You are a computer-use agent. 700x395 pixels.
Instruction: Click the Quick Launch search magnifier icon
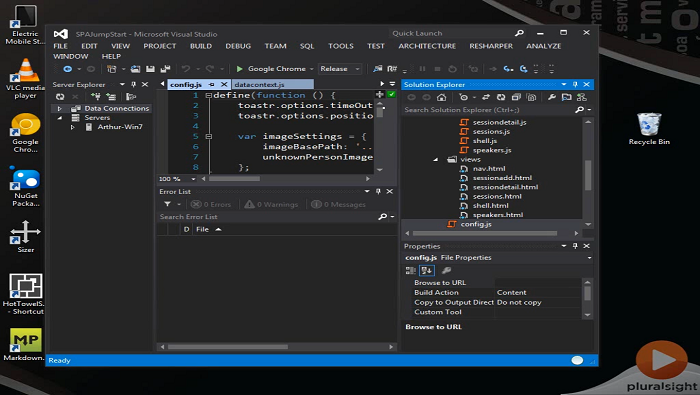(519, 33)
